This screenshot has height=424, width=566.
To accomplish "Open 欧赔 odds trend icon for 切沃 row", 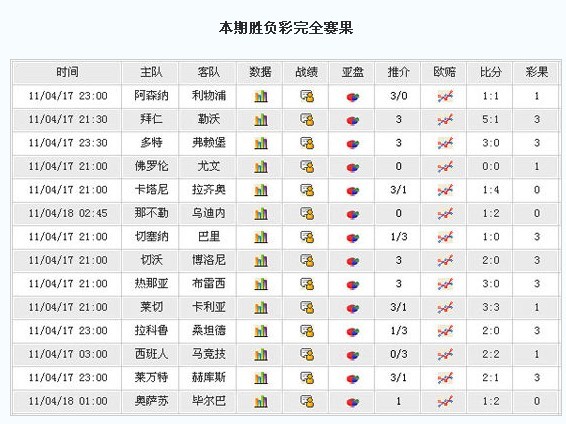I will (445, 261).
